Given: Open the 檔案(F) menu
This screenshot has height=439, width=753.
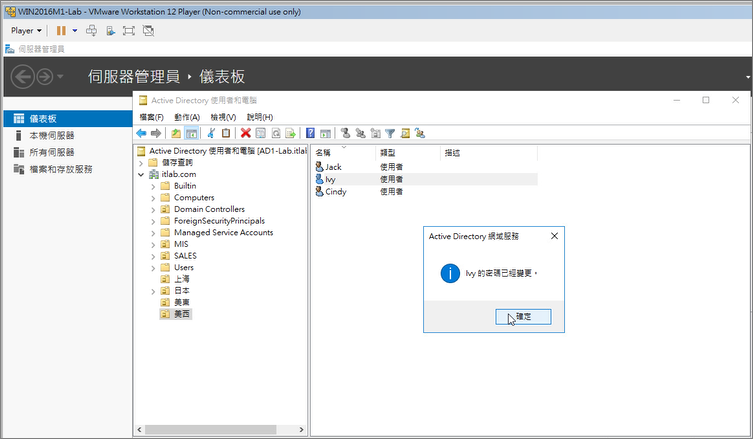Looking at the screenshot, I should click(x=151, y=117).
